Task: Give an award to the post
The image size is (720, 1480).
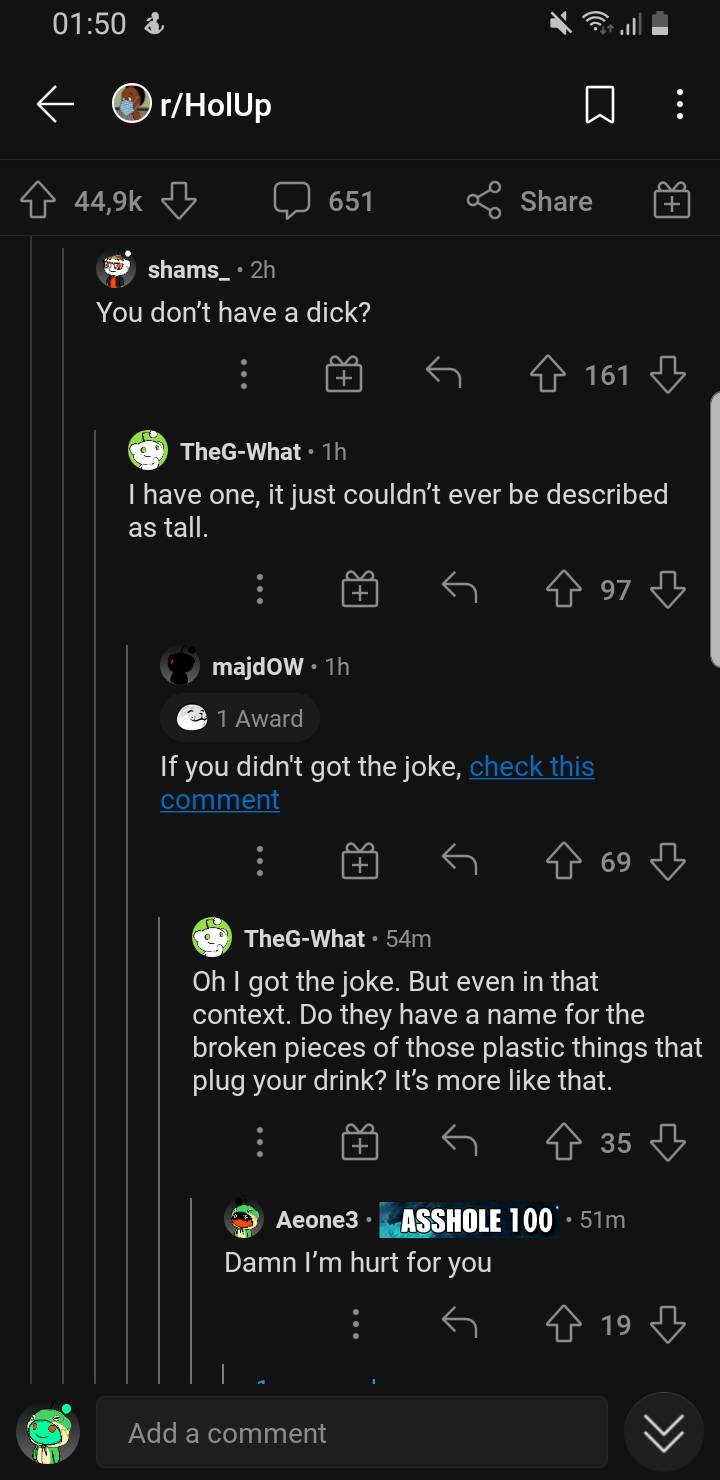Action: click(670, 199)
